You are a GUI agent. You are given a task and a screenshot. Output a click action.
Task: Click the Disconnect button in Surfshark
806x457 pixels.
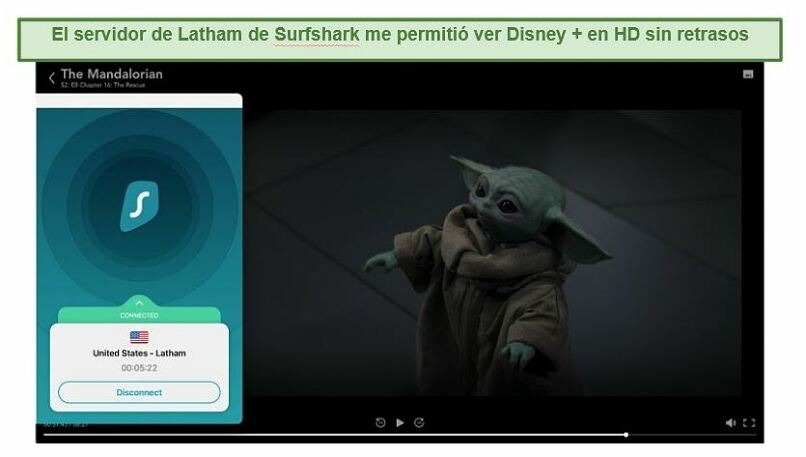pyautogui.click(x=139, y=392)
